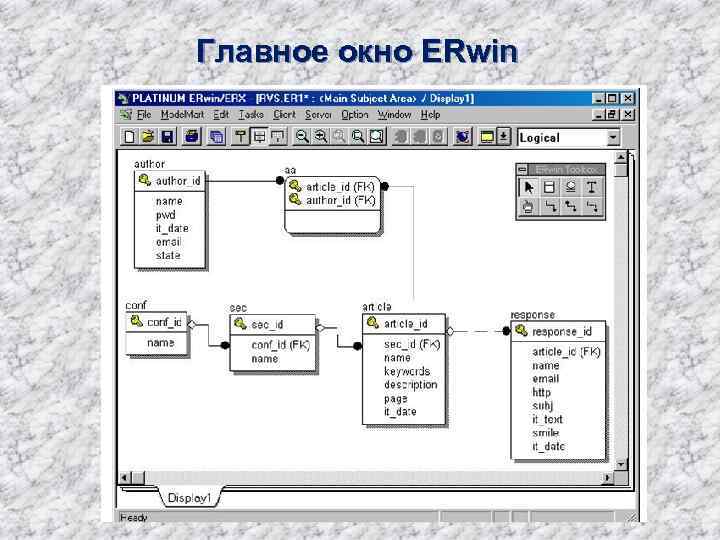Click the zoom in magnifier icon
This screenshot has width=720, height=540.
point(321,137)
